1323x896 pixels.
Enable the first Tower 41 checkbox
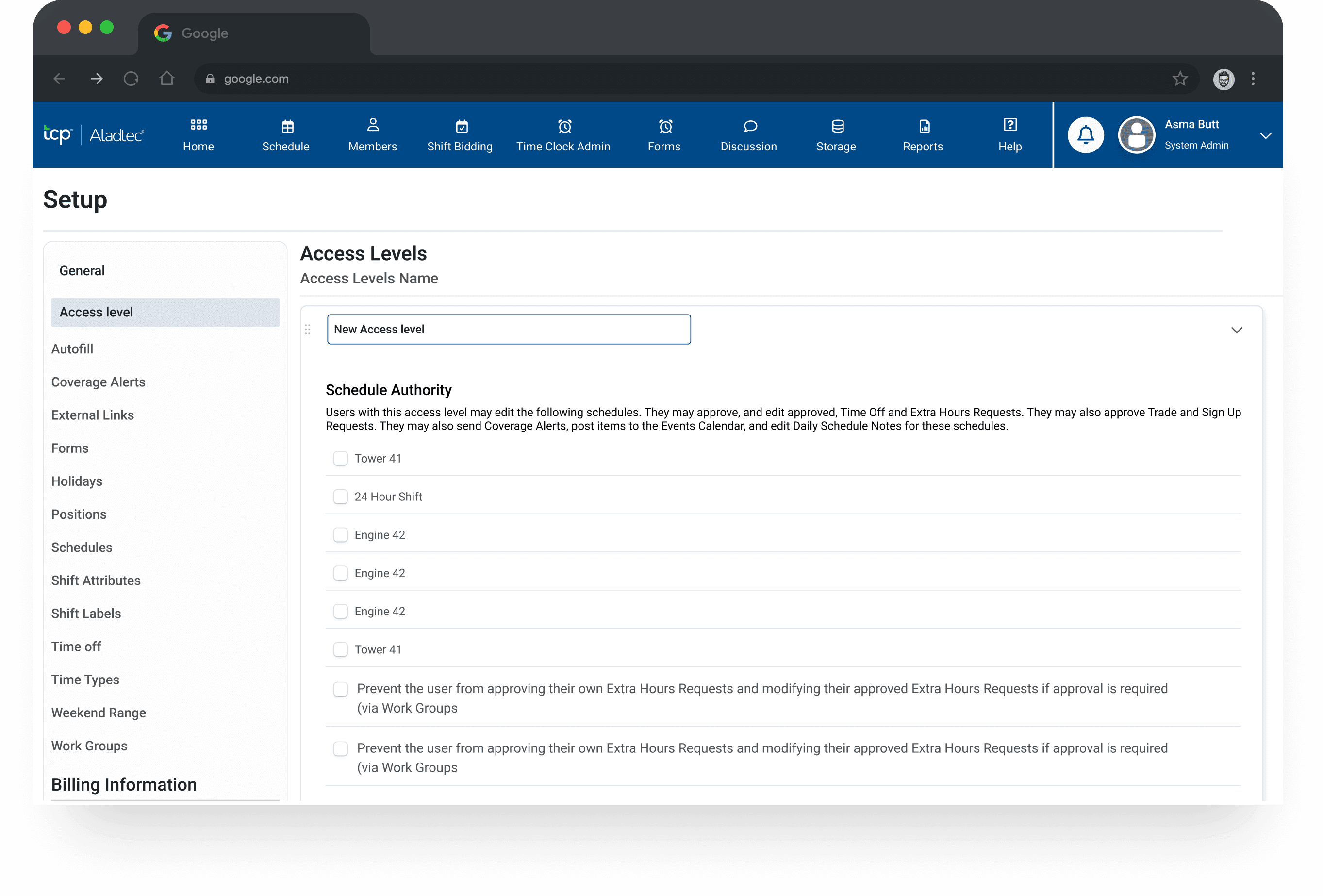point(340,458)
